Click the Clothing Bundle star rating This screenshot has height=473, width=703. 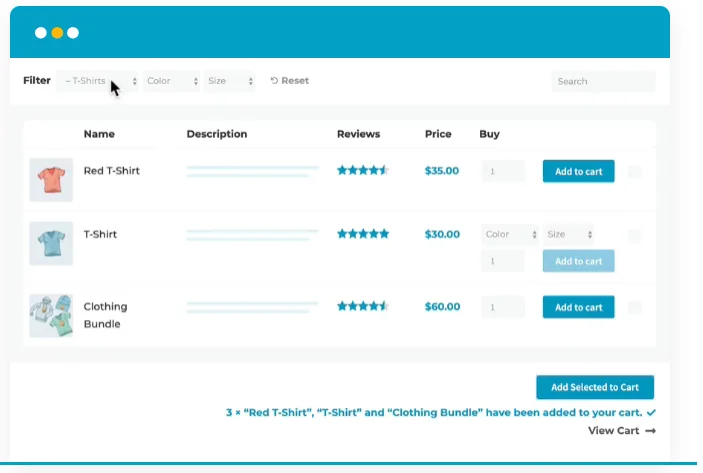point(362,306)
